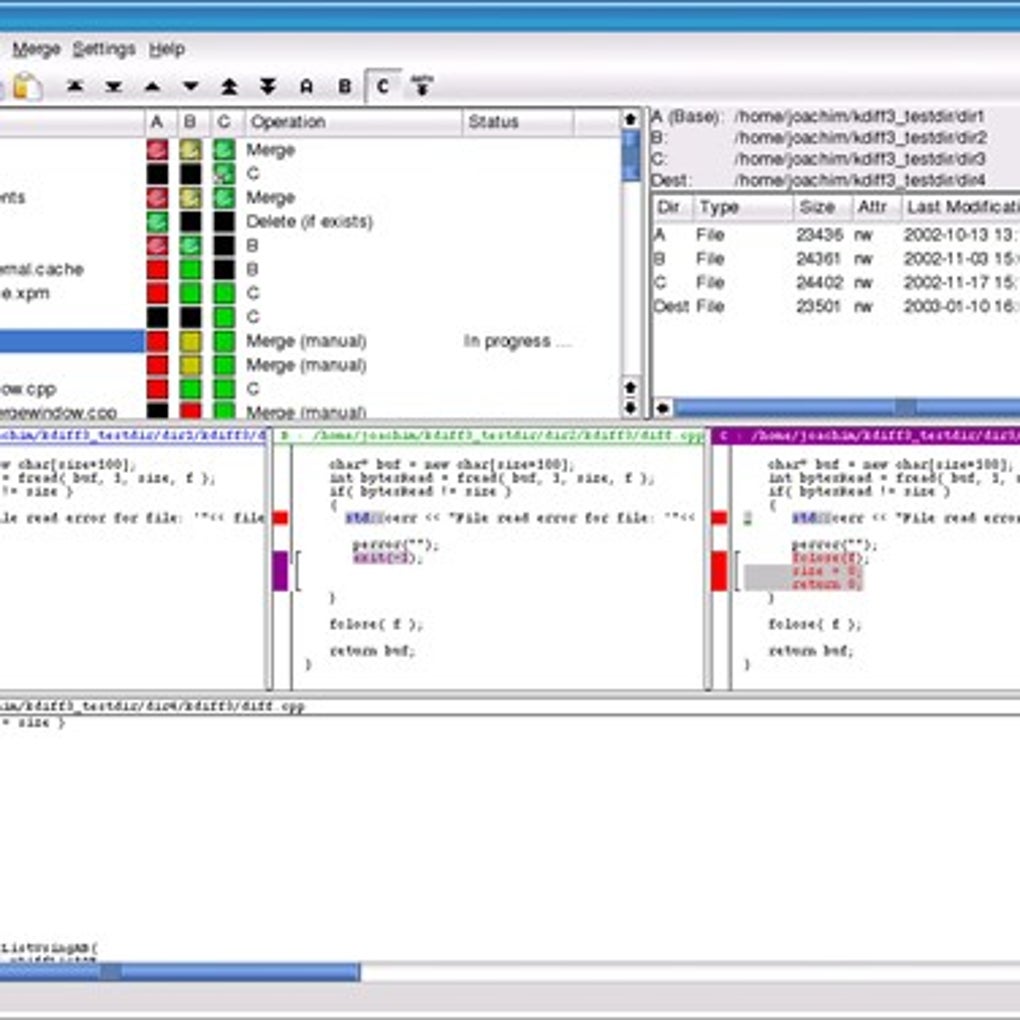
Task: Open the Settings menu
Action: click(104, 49)
